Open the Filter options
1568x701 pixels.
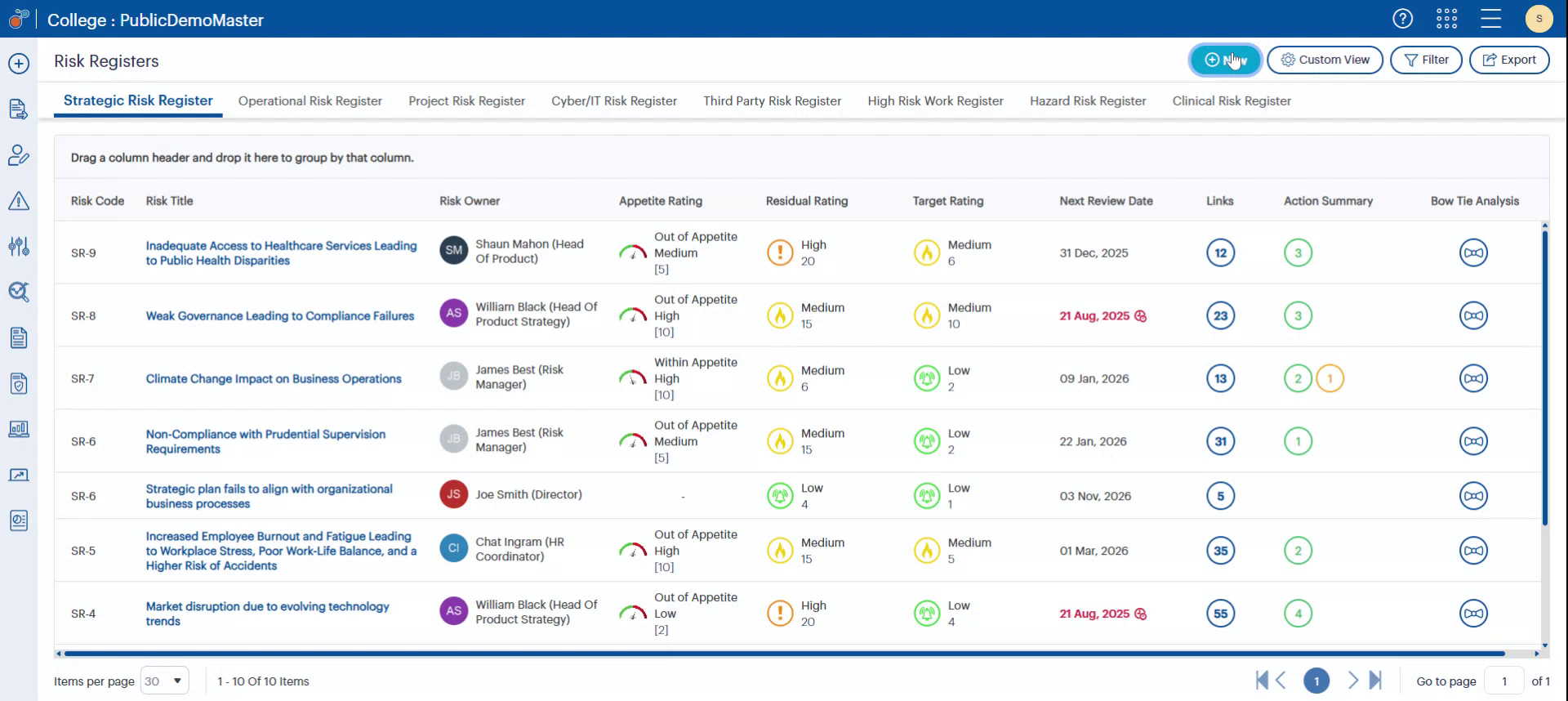[1426, 60]
